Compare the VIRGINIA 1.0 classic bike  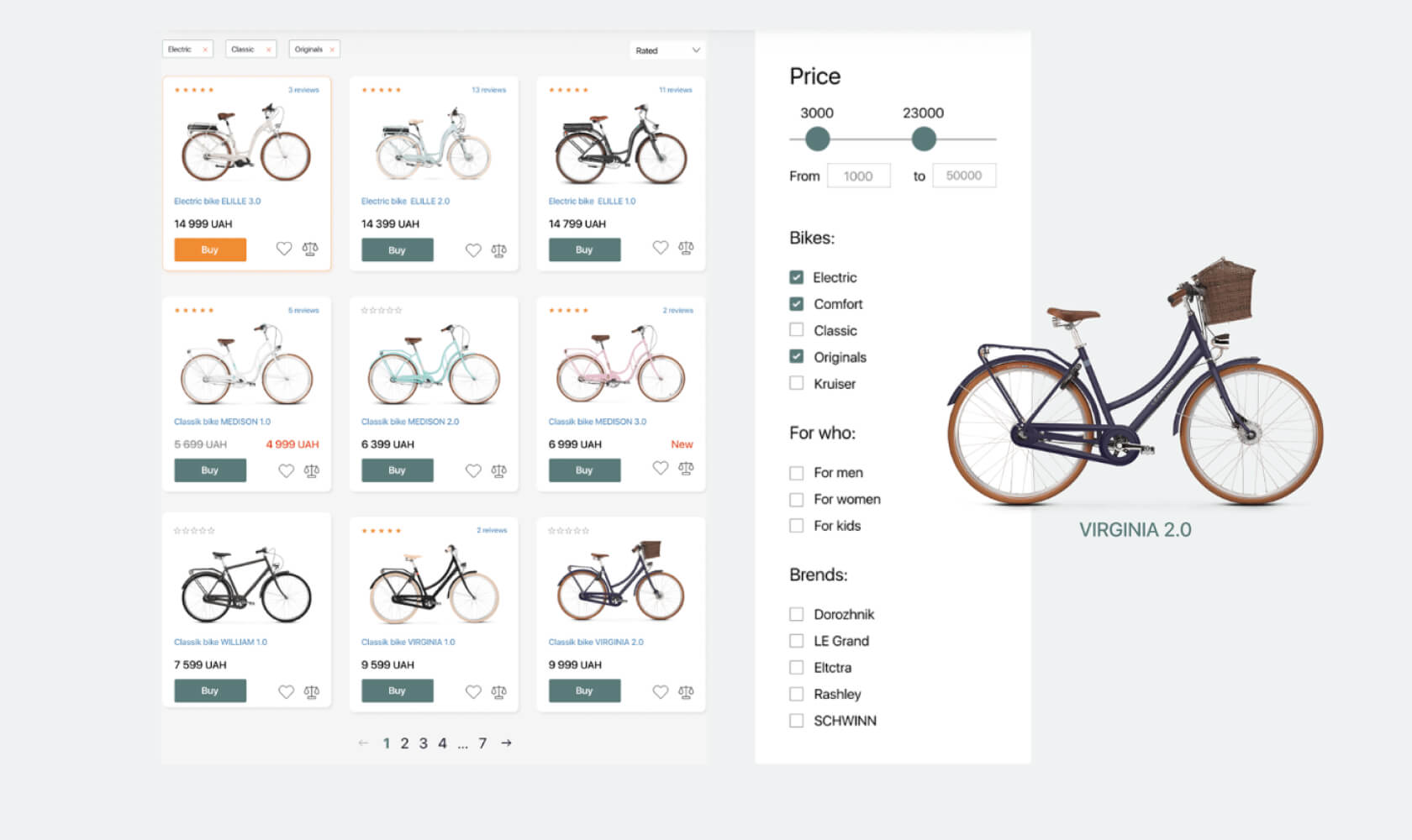click(x=499, y=692)
